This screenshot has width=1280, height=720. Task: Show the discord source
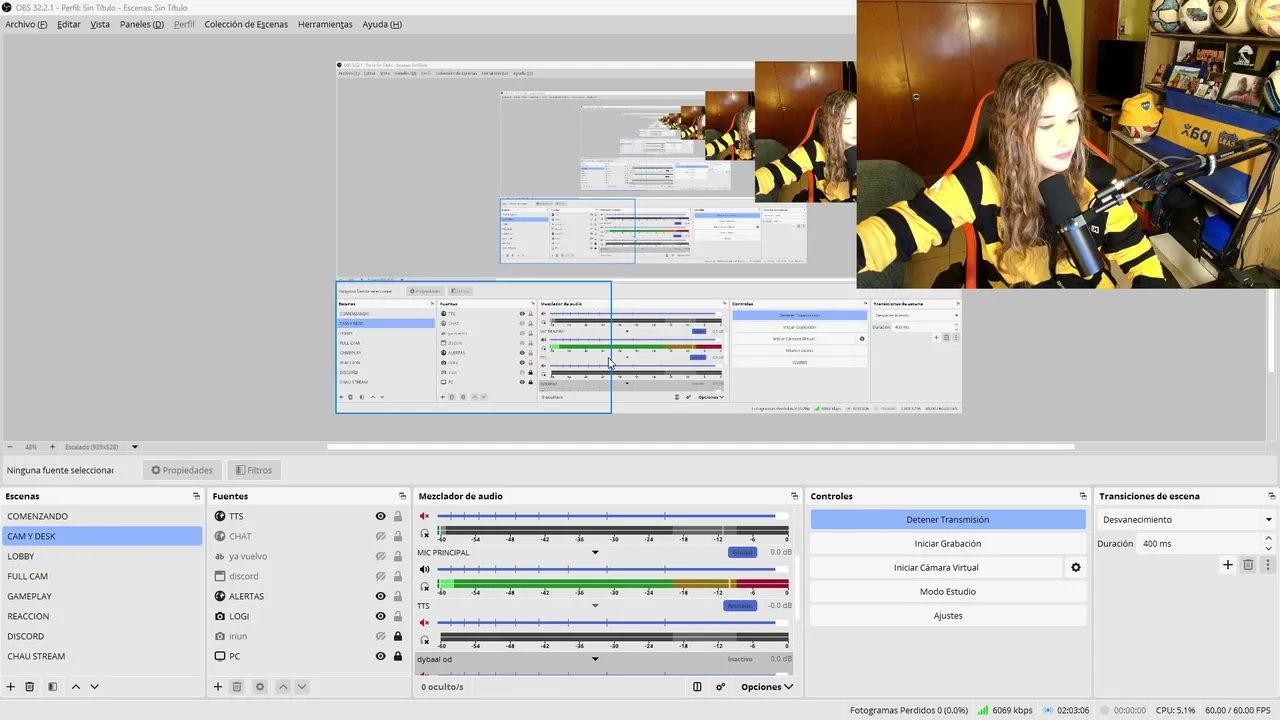[x=380, y=576]
